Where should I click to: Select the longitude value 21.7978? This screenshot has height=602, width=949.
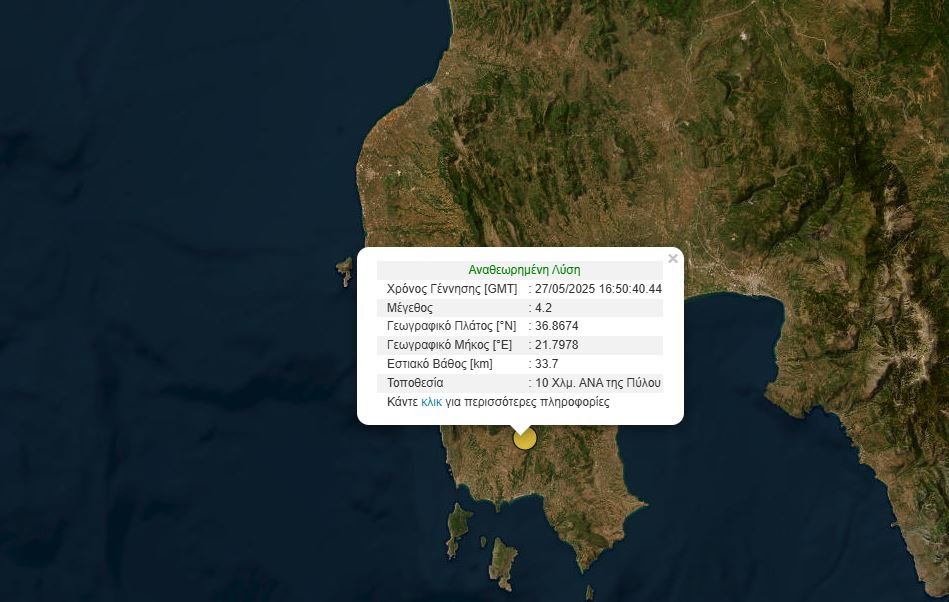(x=556, y=345)
